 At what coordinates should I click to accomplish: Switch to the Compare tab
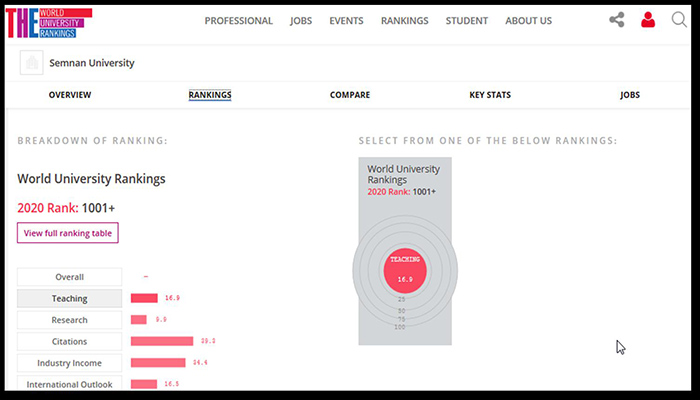[x=350, y=95]
